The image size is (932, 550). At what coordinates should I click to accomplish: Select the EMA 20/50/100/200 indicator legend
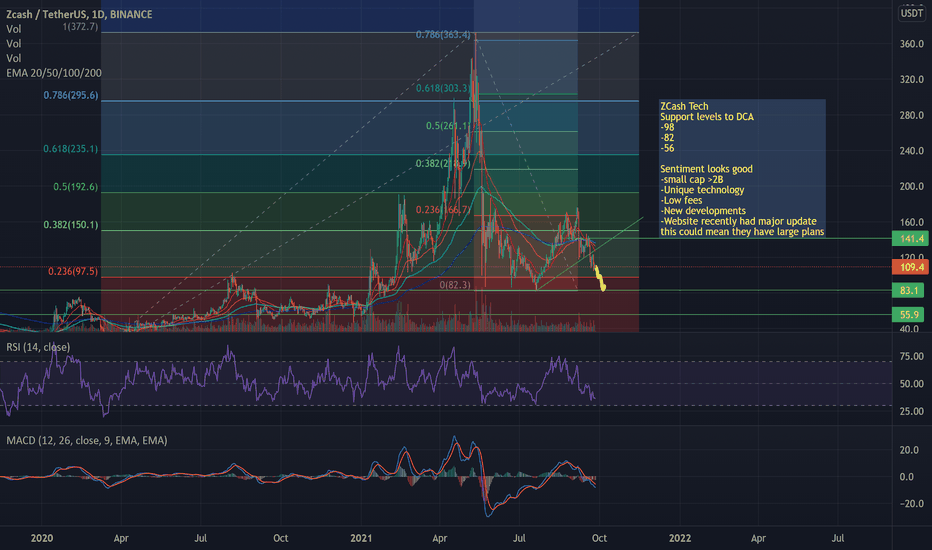(x=53, y=73)
